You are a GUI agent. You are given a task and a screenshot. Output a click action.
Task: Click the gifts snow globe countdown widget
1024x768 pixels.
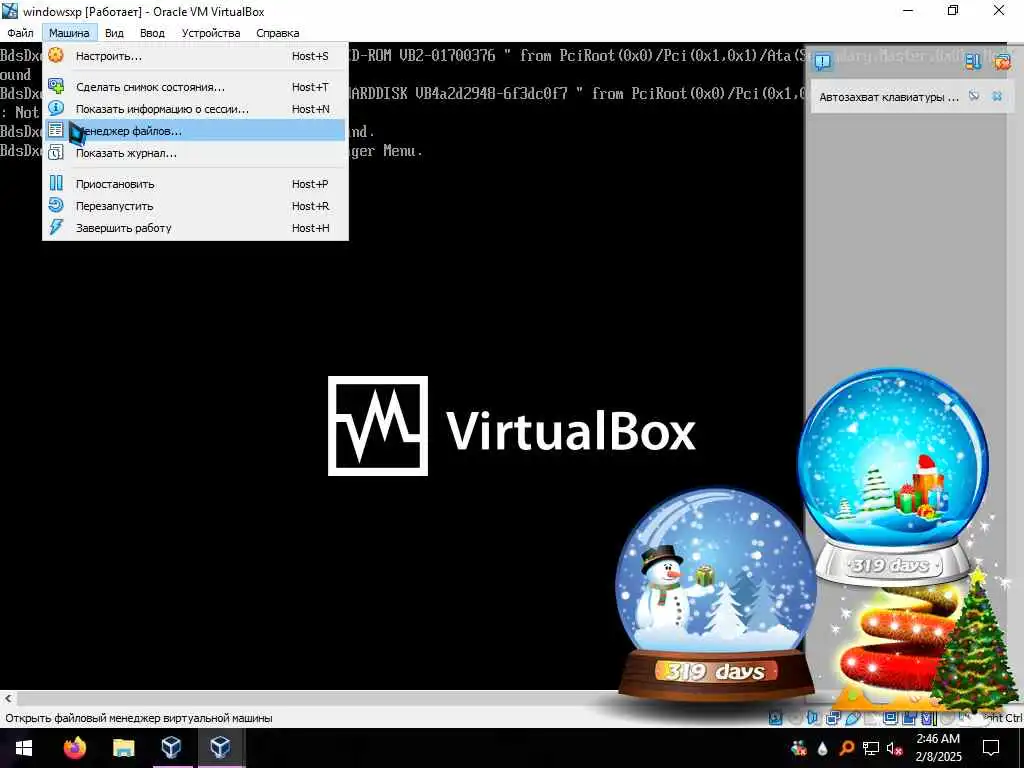(892, 477)
